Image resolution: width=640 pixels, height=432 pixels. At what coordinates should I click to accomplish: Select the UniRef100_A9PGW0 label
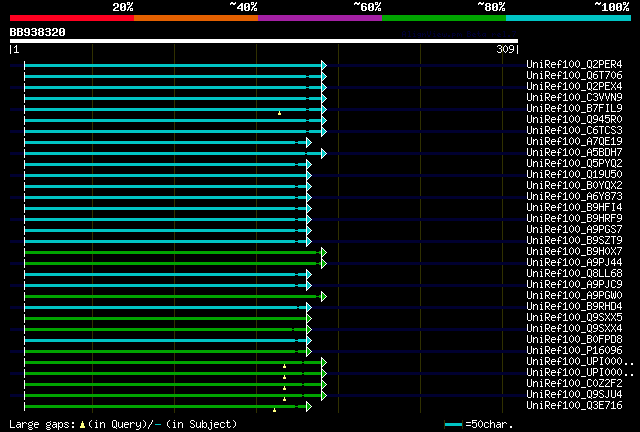point(574,296)
